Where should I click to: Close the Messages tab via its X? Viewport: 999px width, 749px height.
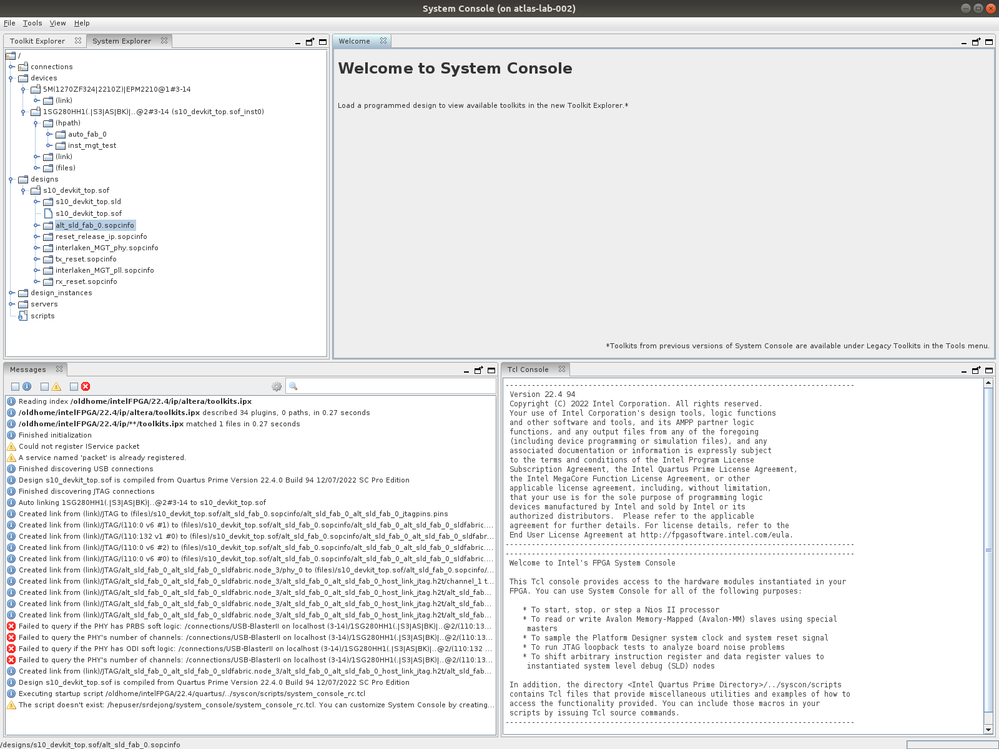click(59, 369)
